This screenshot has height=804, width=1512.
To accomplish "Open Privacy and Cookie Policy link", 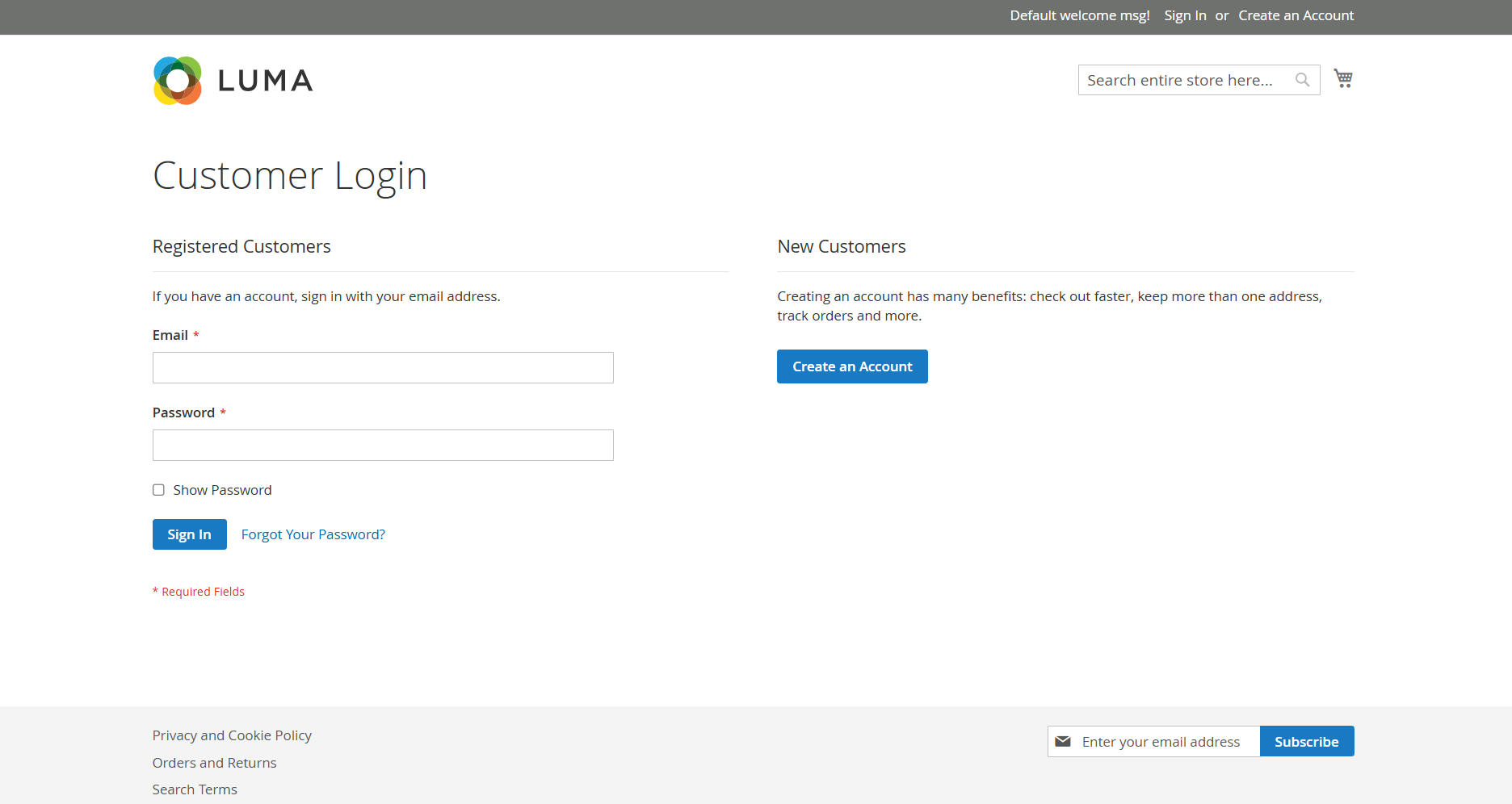I will (x=232, y=735).
